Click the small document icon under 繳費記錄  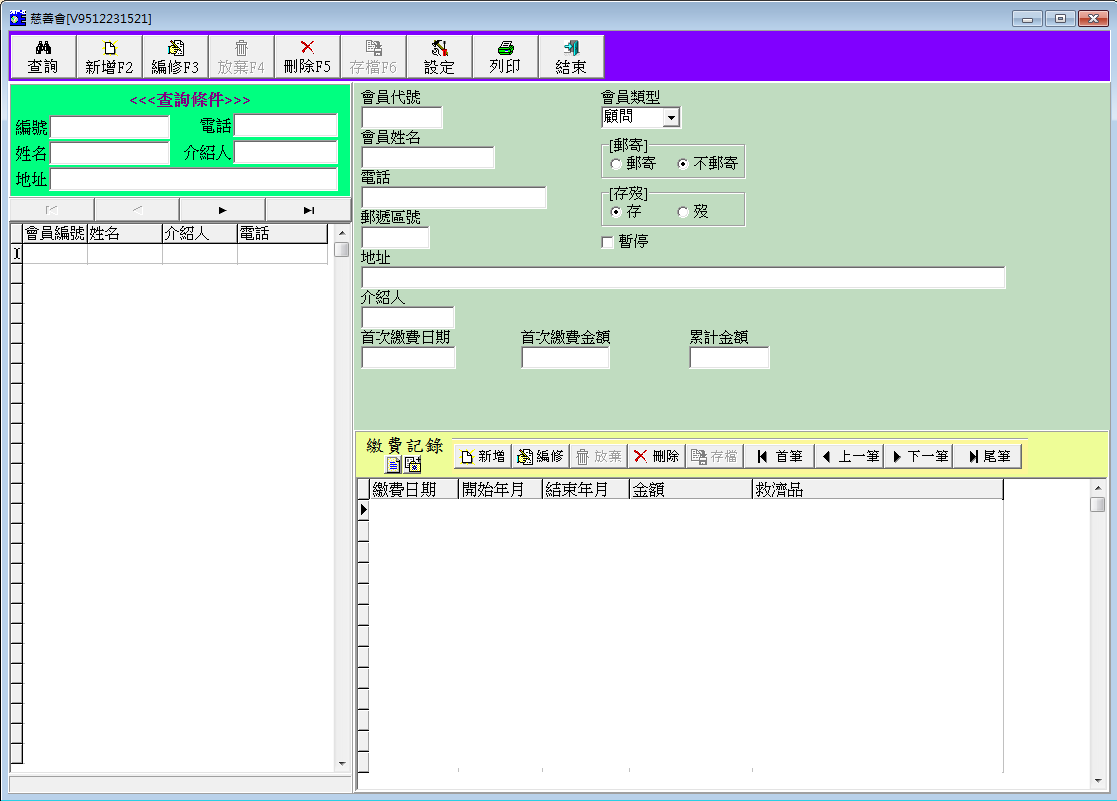pyautogui.click(x=393, y=465)
